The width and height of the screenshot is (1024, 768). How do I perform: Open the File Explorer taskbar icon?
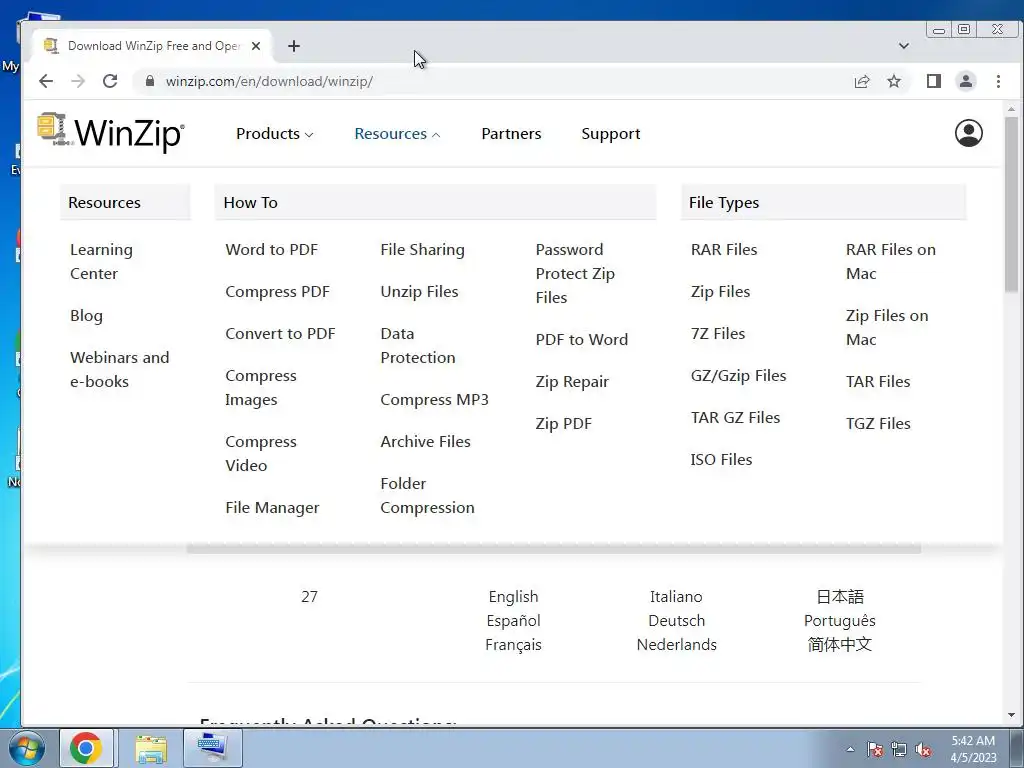pyautogui.click(x=152, y=748)
